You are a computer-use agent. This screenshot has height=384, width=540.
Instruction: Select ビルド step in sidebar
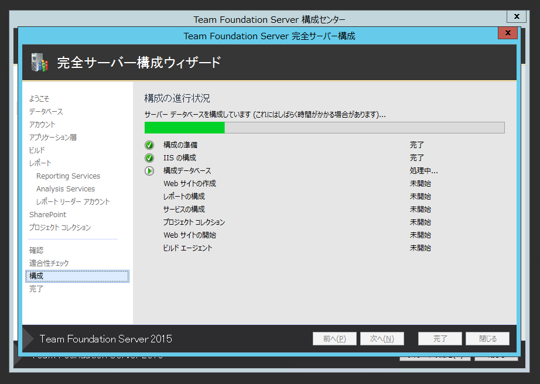(x=37, y=150)
